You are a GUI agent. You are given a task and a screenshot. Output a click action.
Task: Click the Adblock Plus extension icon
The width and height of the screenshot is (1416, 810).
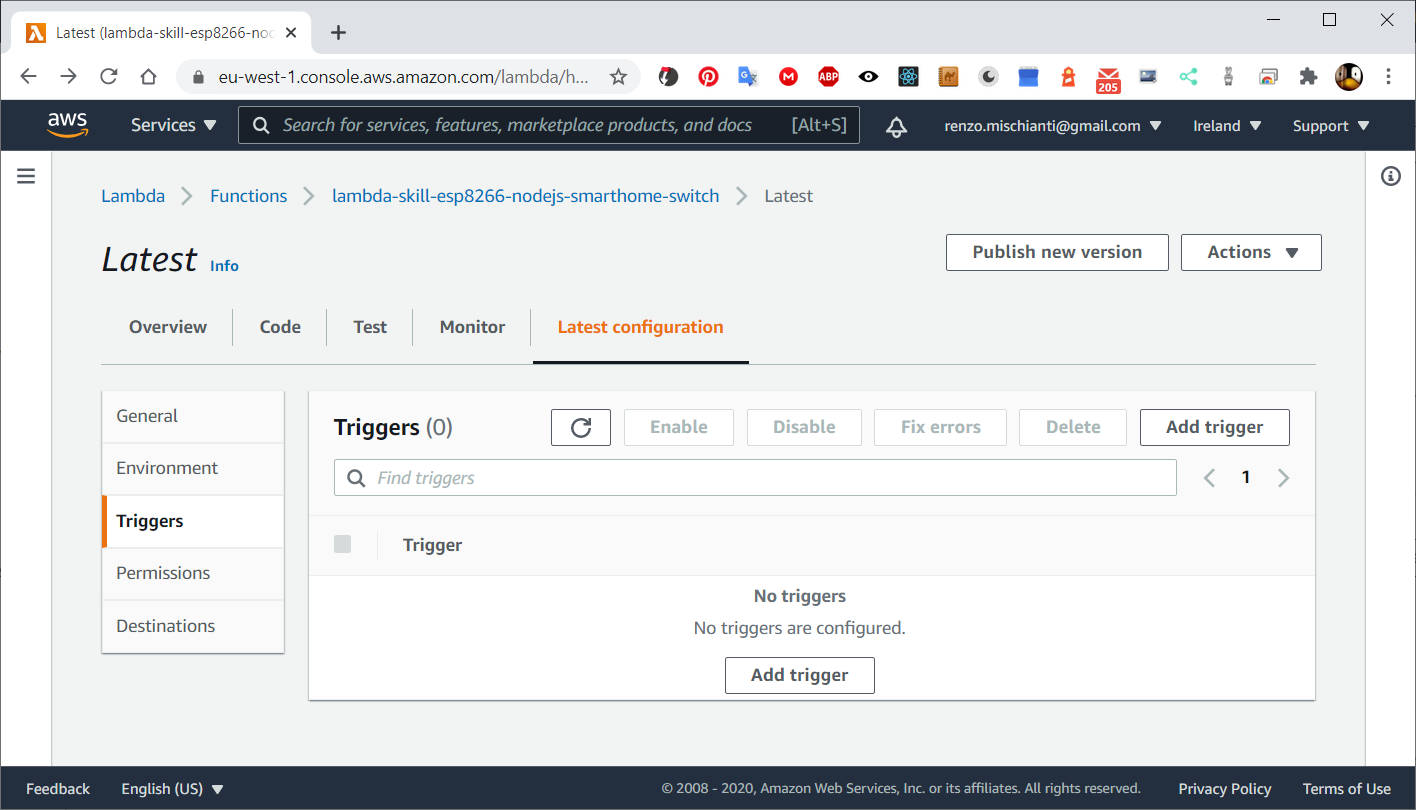coord(828,76)
